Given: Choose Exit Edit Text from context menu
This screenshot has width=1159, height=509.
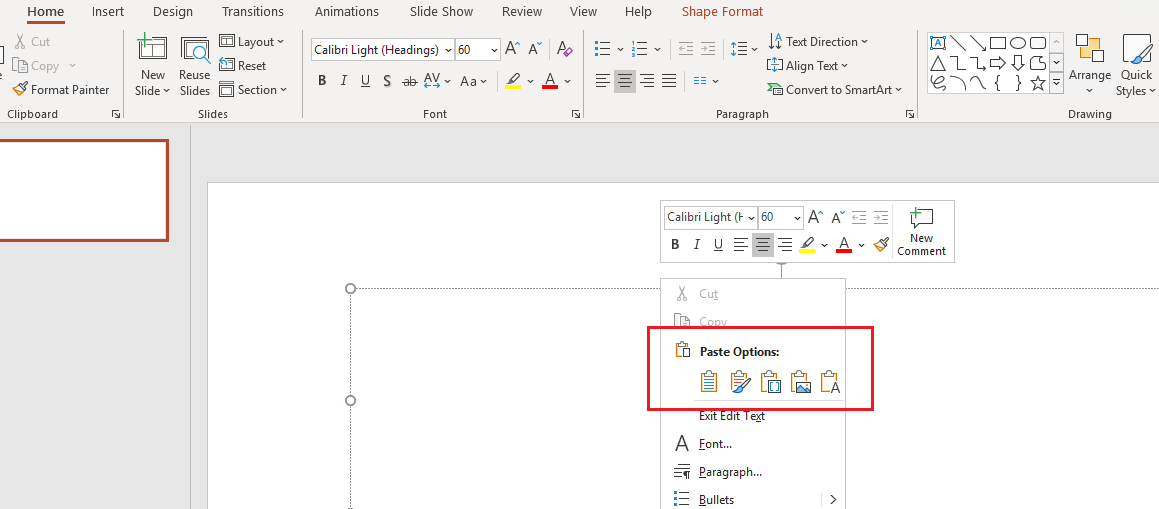Looking at the screenshot, I should click(x=732, y=416).
